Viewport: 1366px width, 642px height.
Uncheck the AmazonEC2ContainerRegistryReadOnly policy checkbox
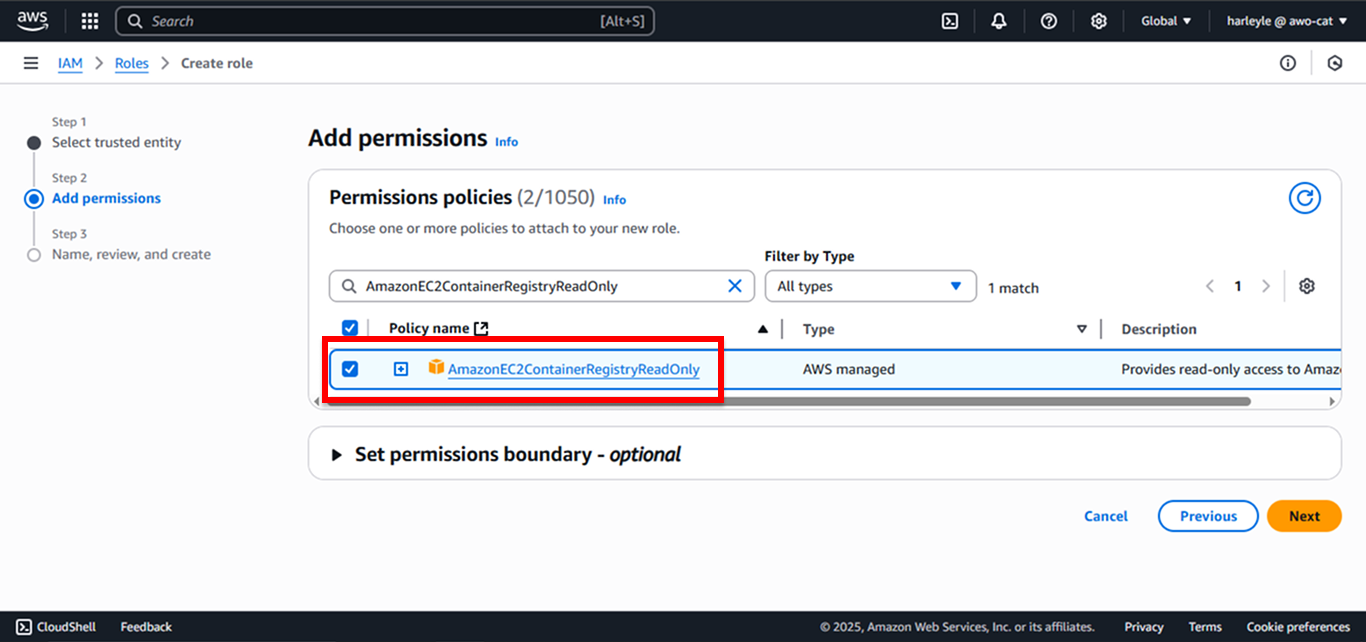[x=350, y=369]
